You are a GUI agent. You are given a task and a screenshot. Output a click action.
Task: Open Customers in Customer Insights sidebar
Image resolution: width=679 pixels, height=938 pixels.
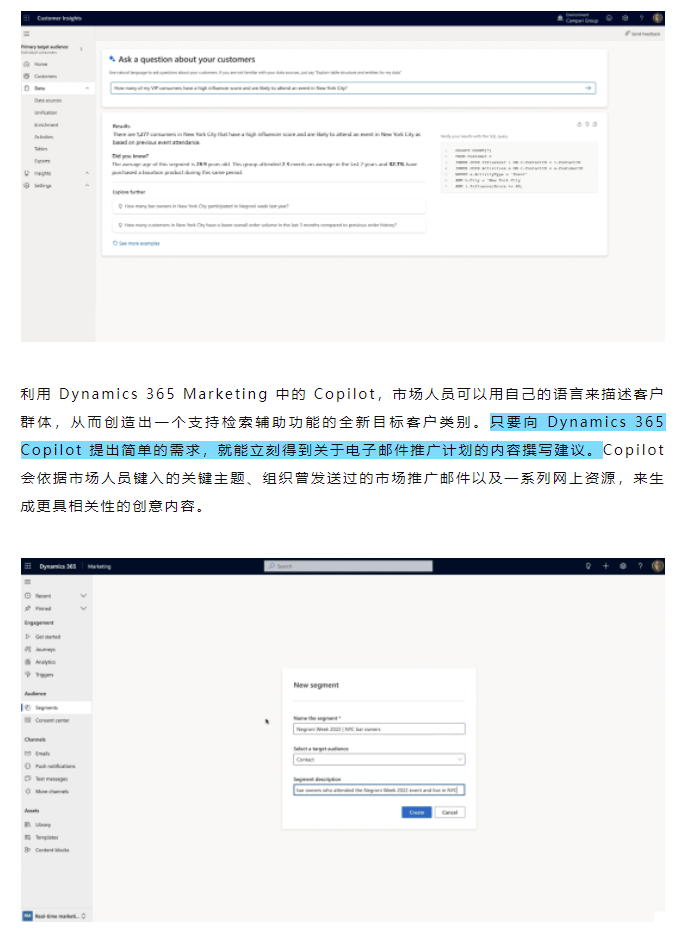(x=45, y=76)
